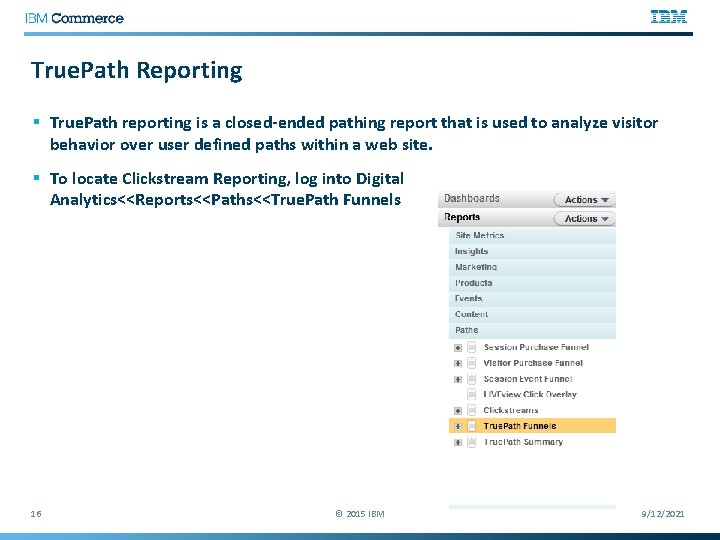The height and width of the screenshot is (540, 720).
Task: Click the IBM logo in the header
Action: click(669, 17)
